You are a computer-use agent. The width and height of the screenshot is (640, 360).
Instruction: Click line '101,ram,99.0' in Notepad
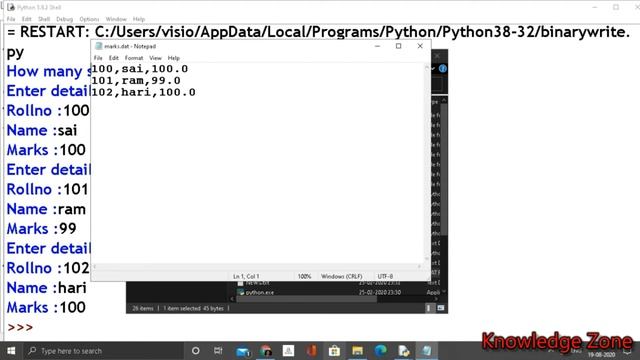136,80
